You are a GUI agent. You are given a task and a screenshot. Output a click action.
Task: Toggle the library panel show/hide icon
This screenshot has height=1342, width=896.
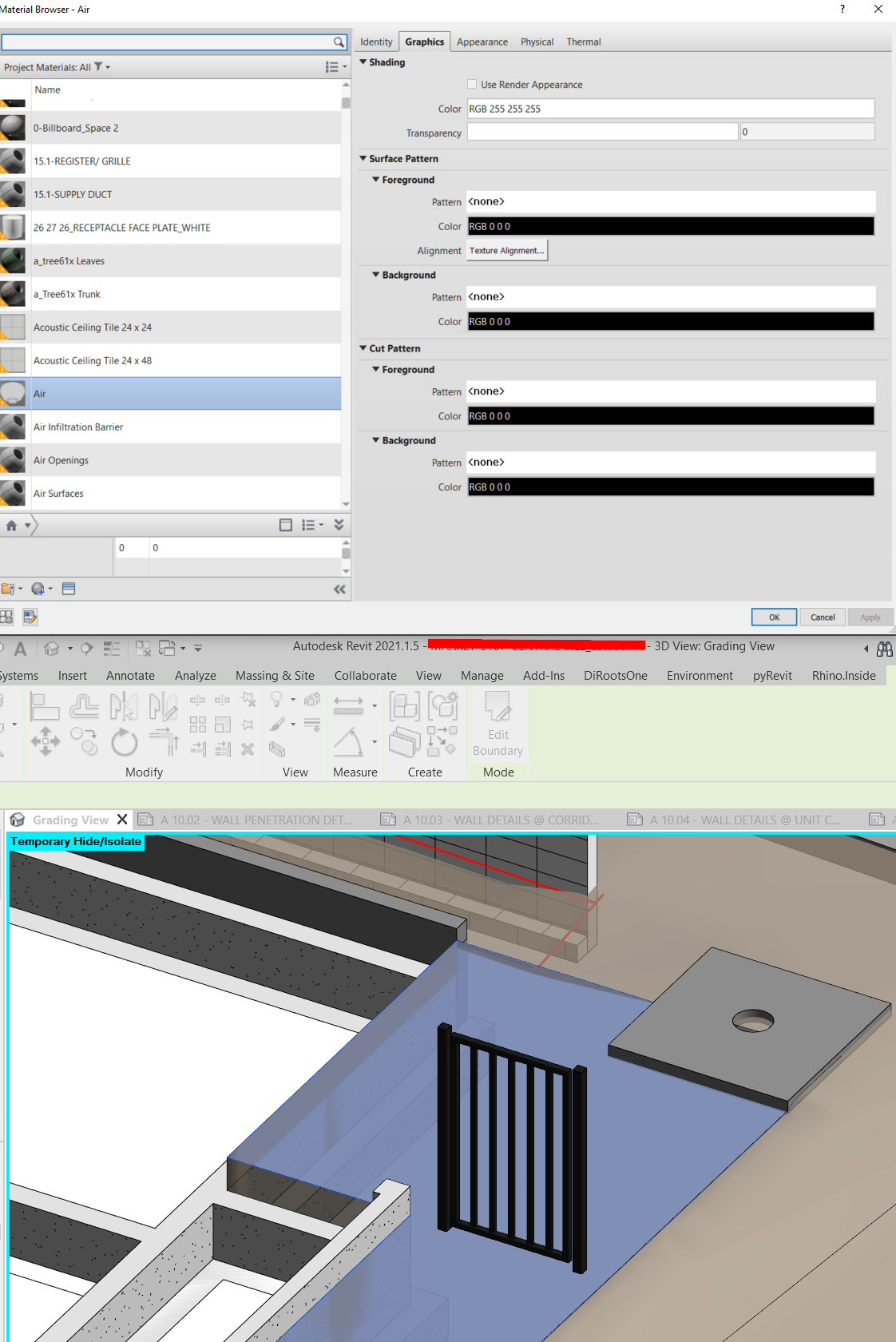pyautogui.click(x=286, y=525)
